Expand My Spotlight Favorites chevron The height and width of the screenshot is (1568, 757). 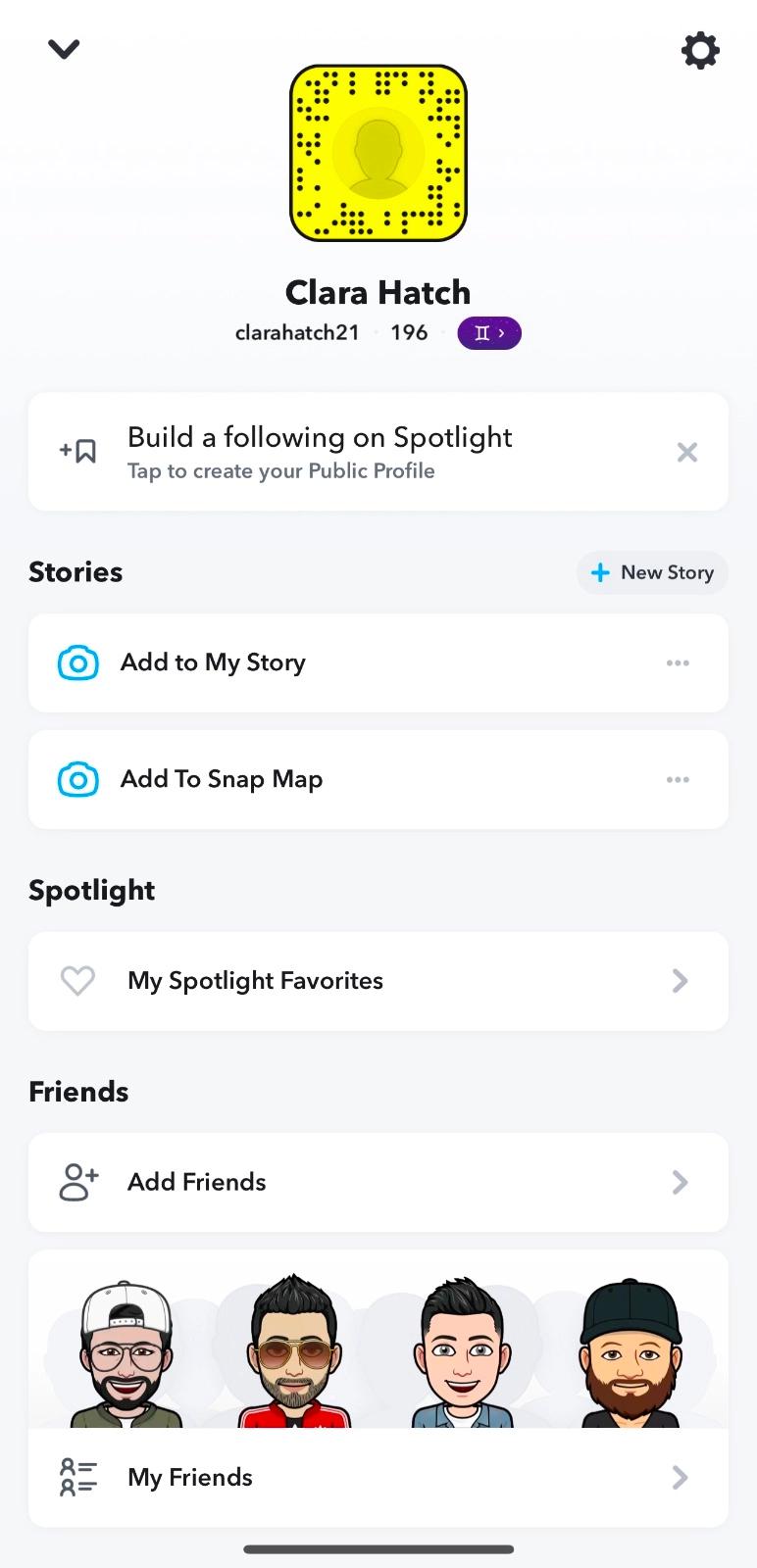pos(680,981)
